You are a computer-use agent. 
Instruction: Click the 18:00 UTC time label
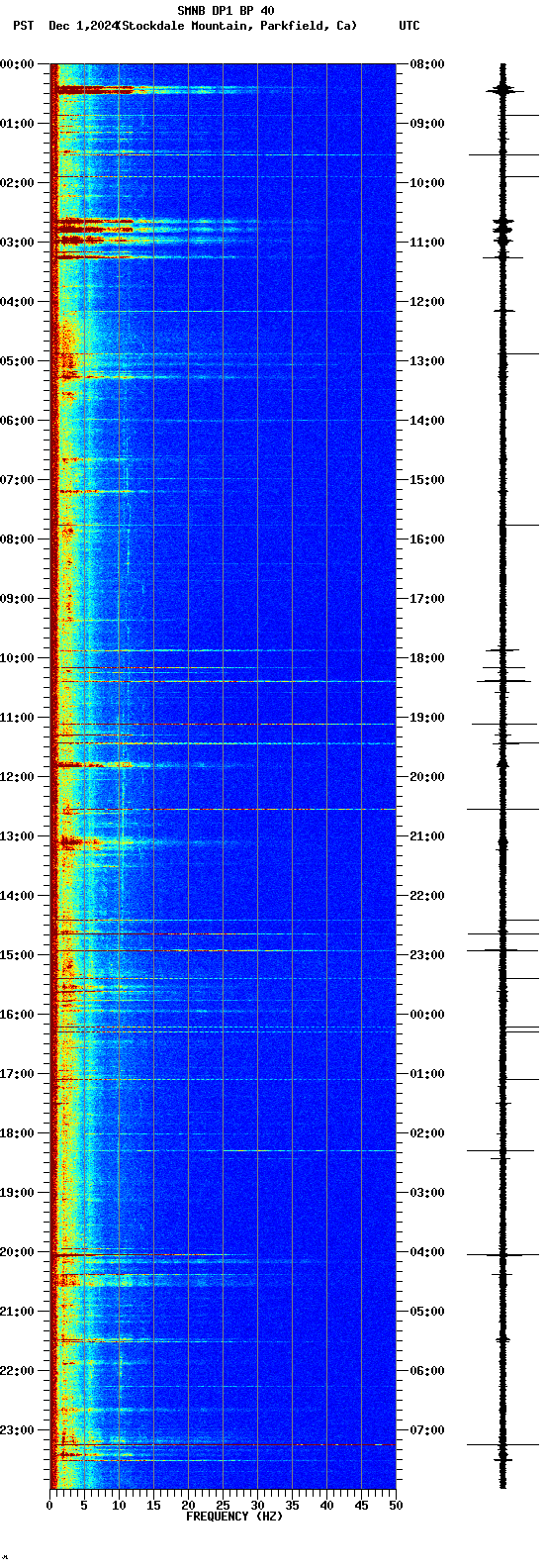427,658
